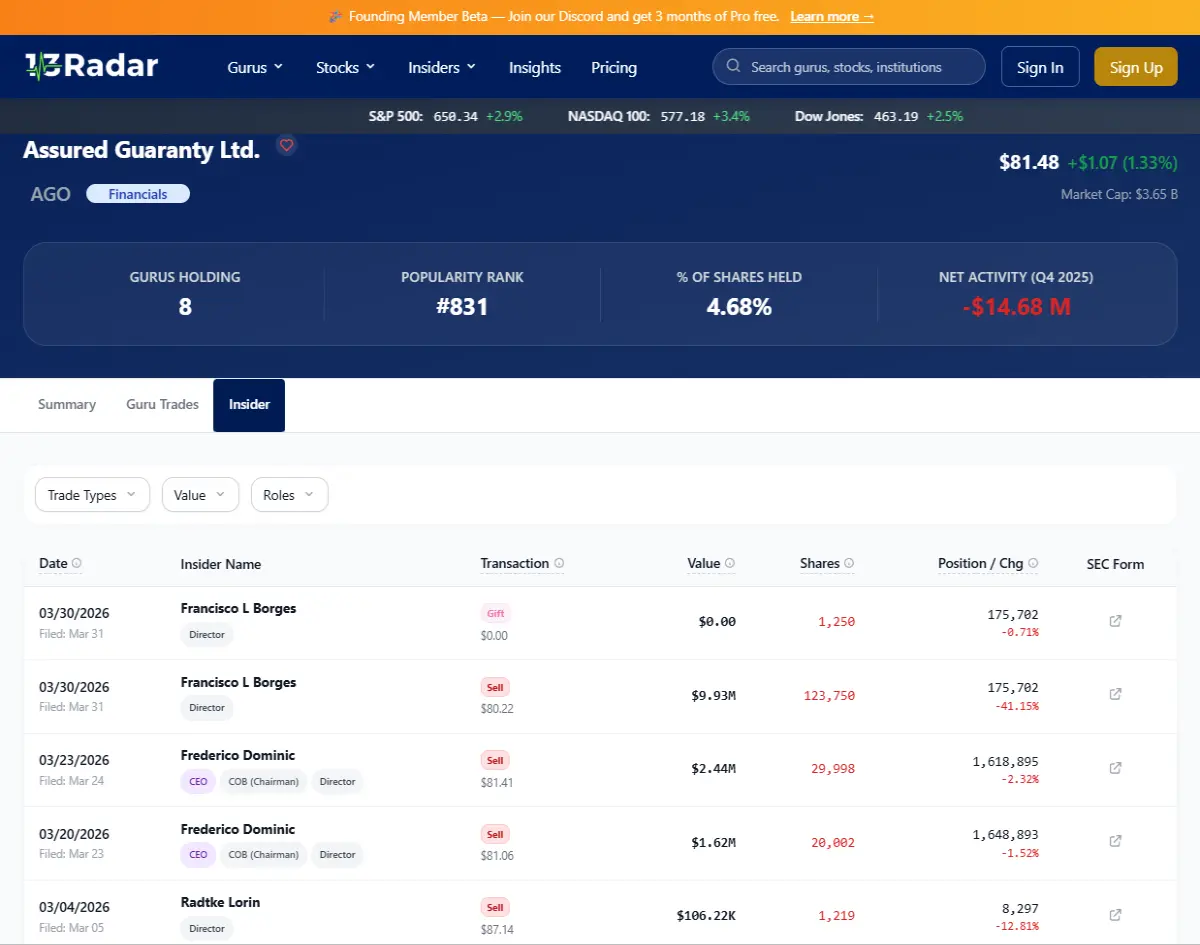Click the Sign In button
Viewport: 1200px width, 945px height.
[1040, 67]
